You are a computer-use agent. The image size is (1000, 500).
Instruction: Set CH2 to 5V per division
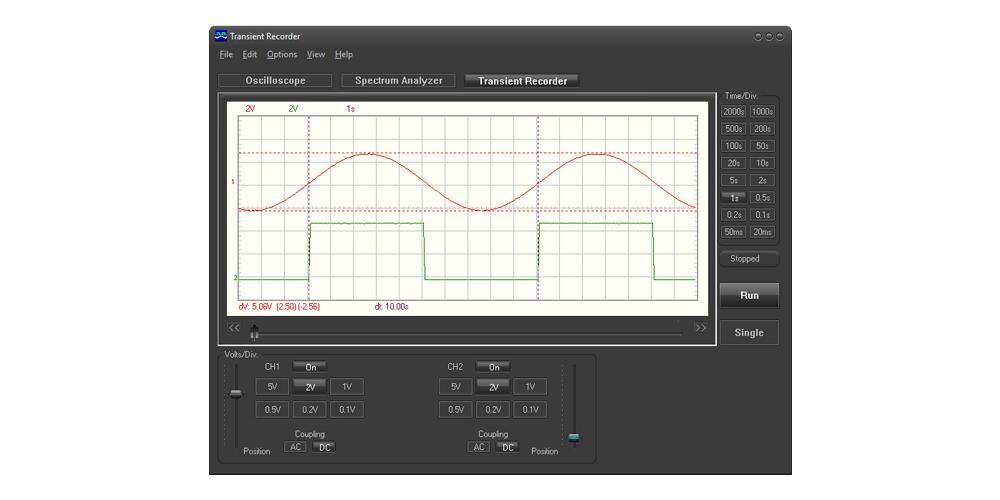pos(456,387)
